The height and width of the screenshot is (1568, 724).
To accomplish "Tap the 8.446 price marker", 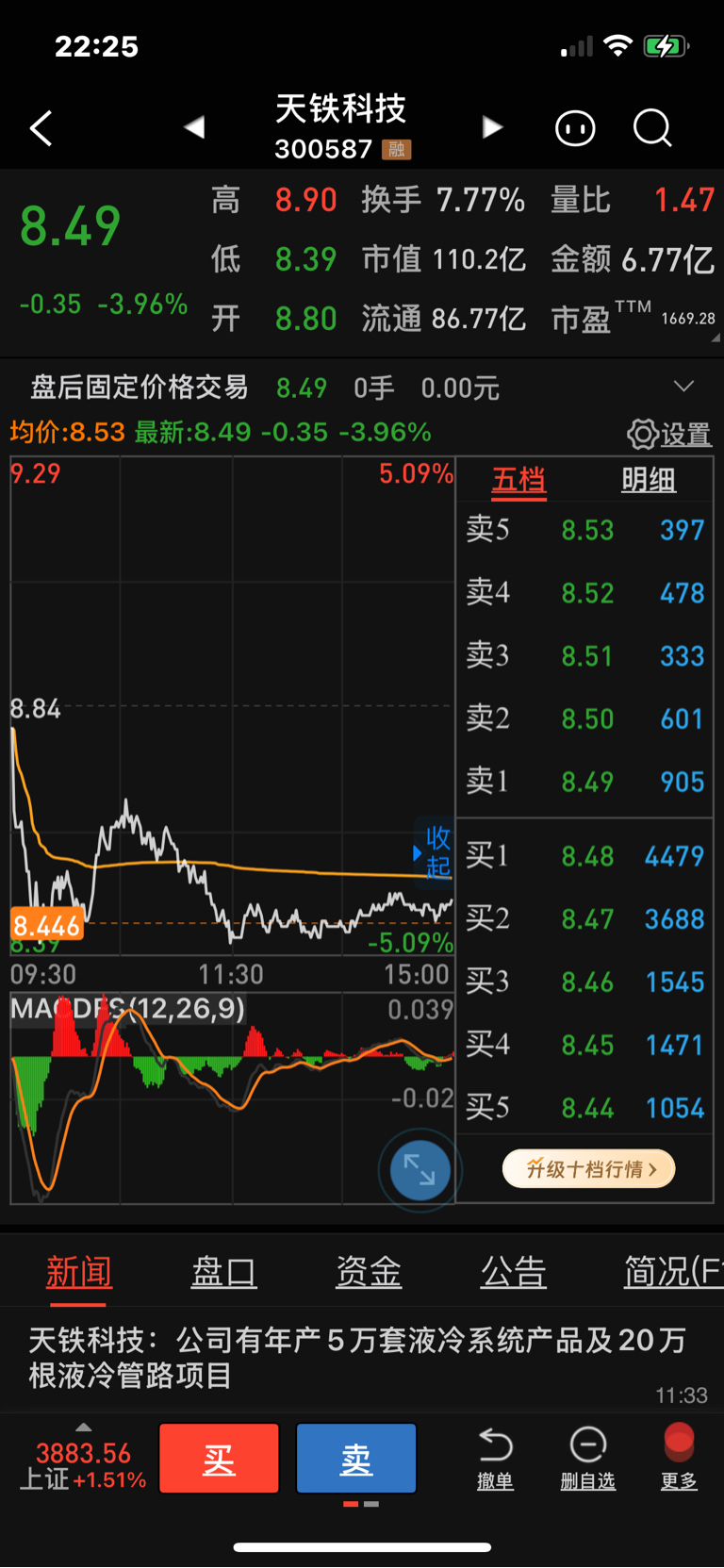I will coord(46,926).
